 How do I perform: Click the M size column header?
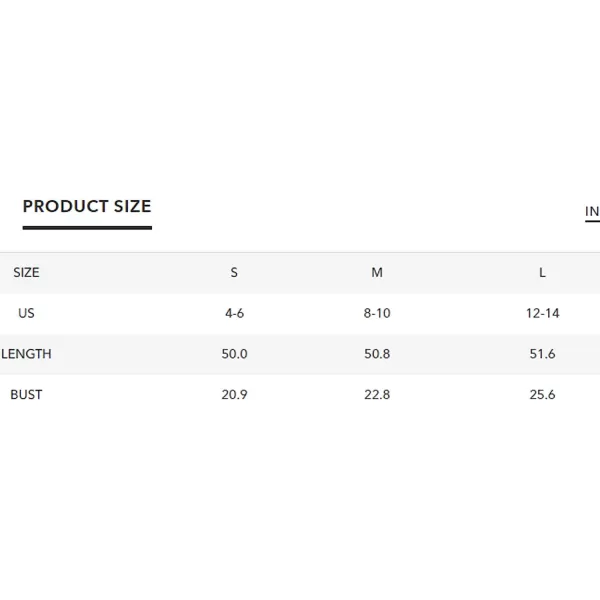(x=377, y=272)
